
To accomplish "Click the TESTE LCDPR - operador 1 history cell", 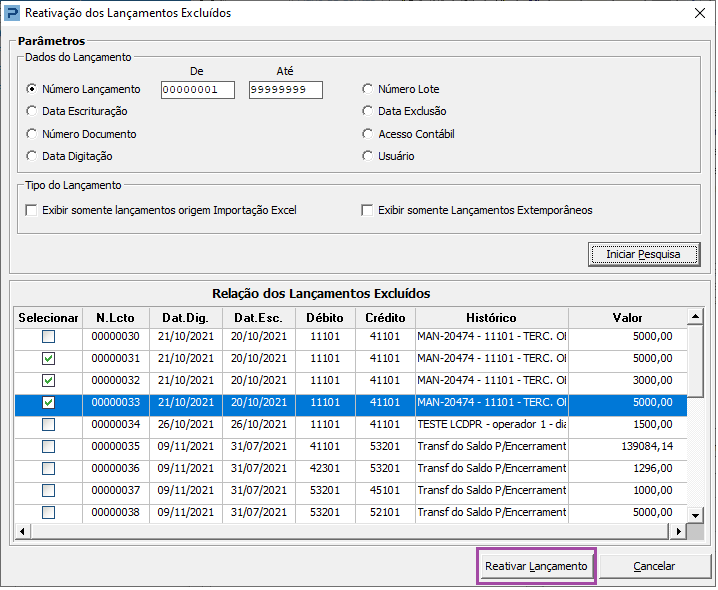I will 491,425.
